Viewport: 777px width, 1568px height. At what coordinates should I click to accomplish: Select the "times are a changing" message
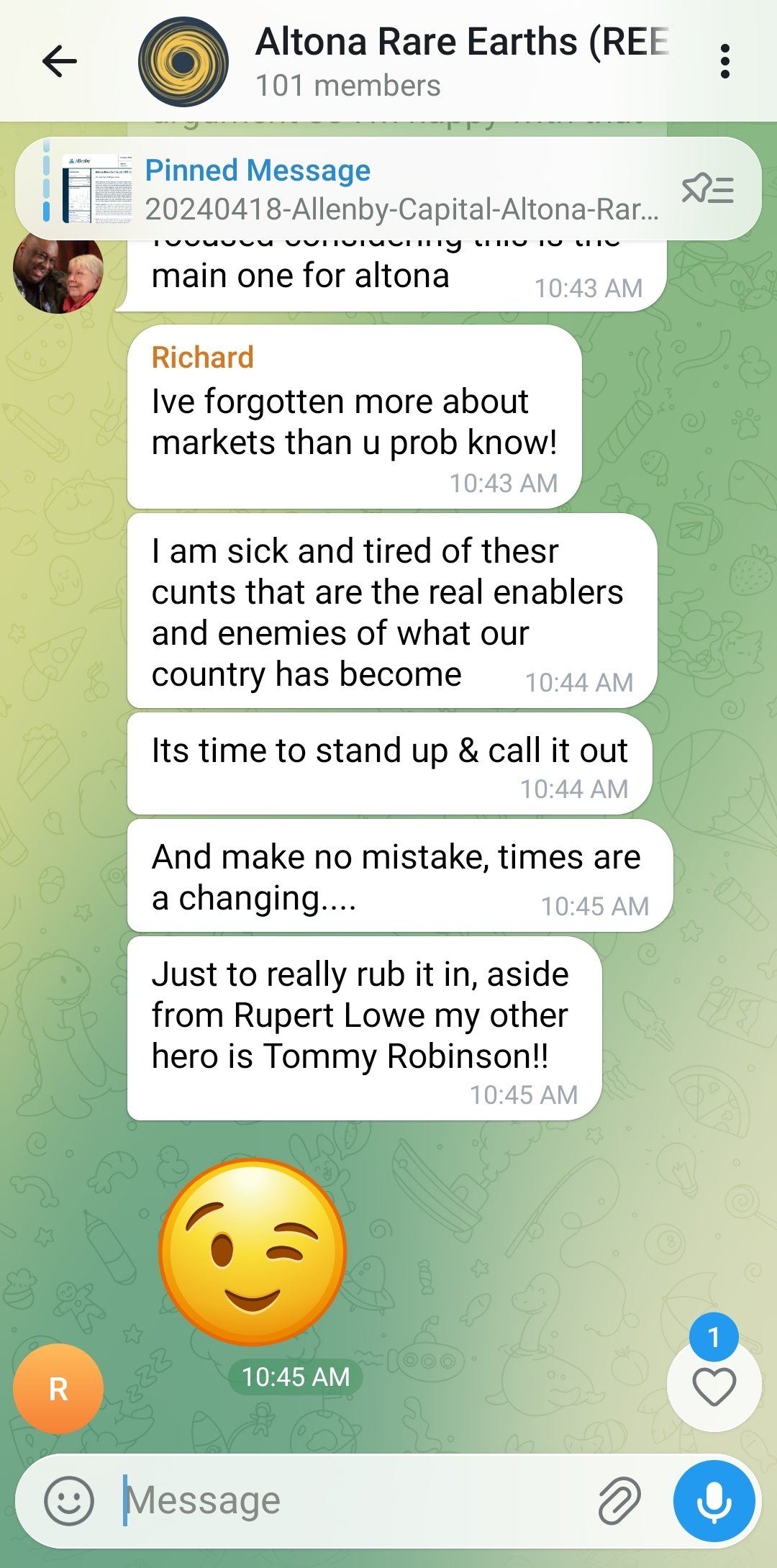(399, 876)
